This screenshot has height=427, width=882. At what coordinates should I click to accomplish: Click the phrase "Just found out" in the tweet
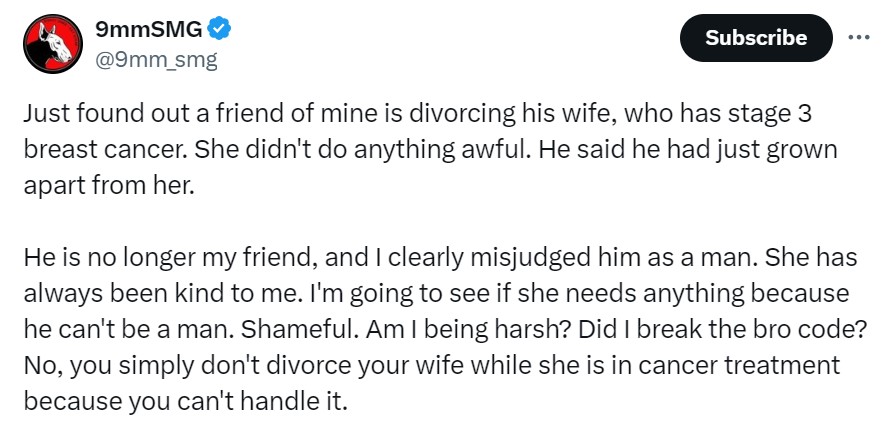tap(87, 112)
